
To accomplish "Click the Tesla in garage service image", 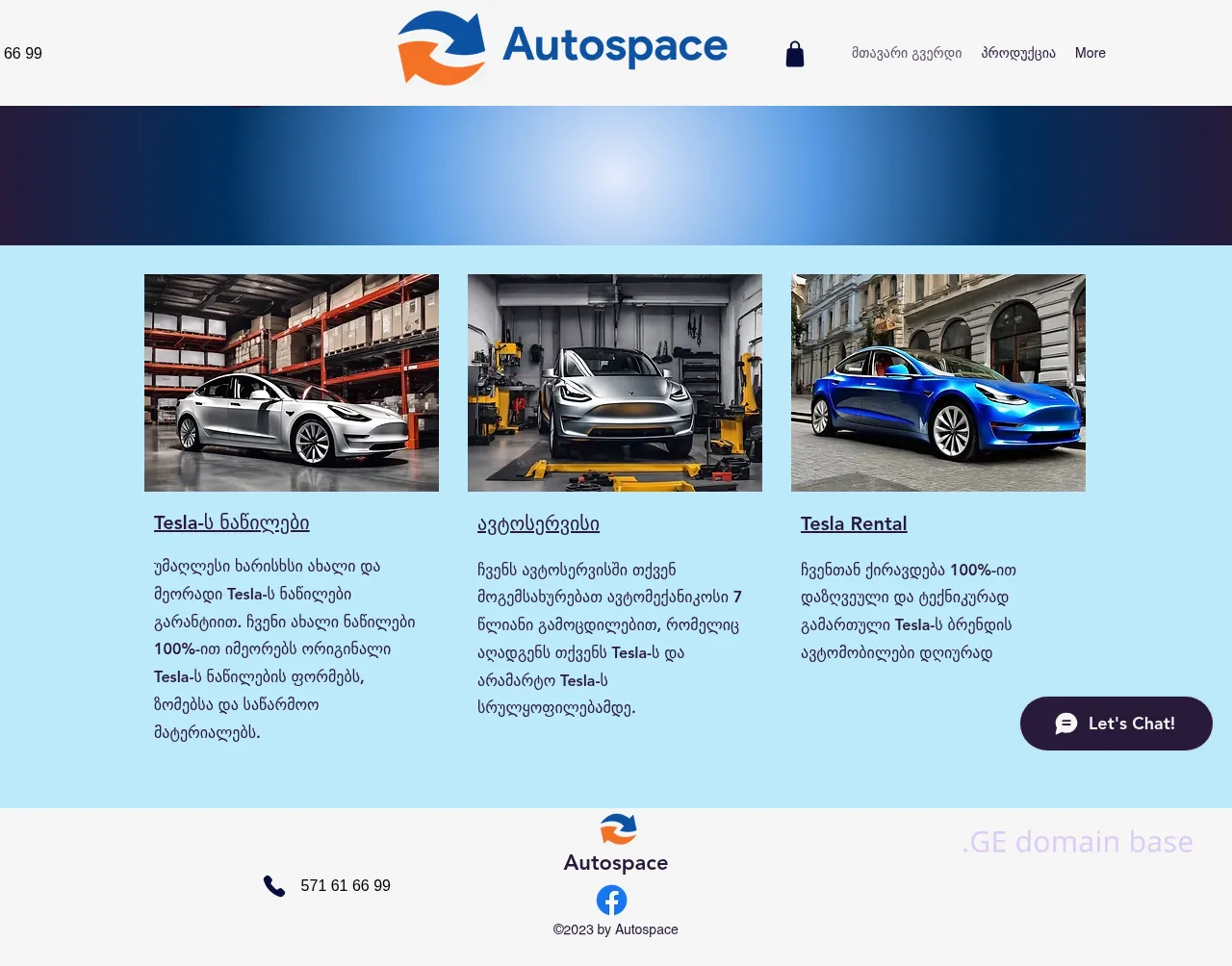I will (x=614, y=383).
